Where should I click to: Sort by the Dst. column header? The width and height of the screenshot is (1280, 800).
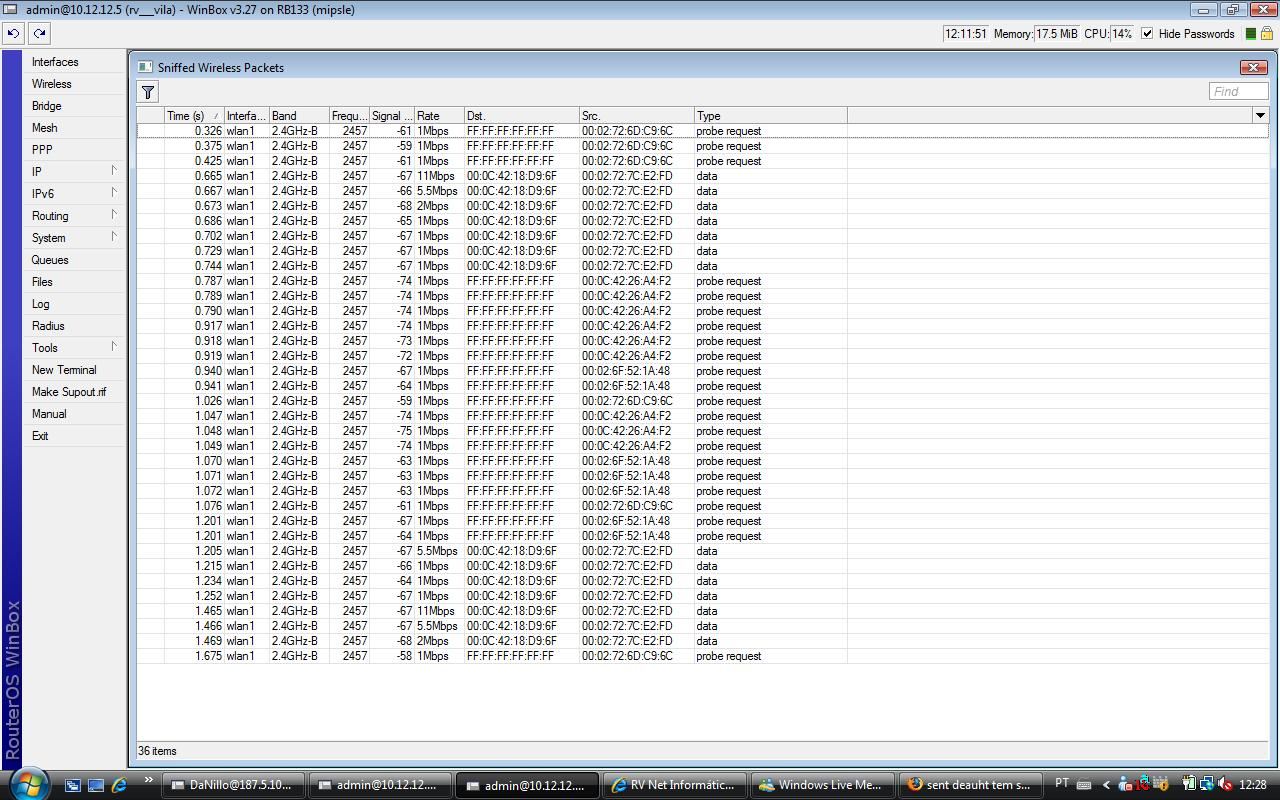click(522, 116)
